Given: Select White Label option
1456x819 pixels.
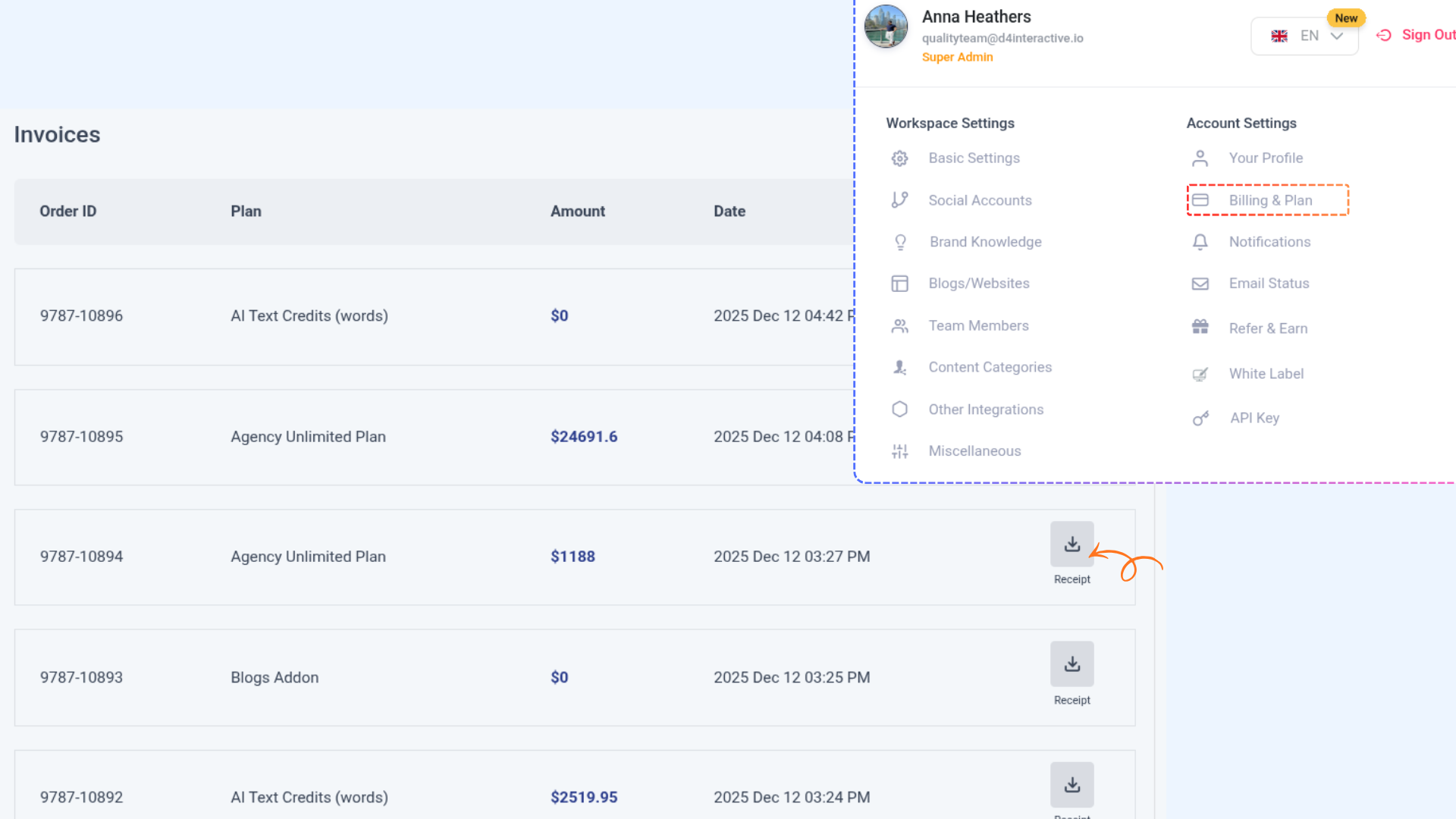Looking at the screenshot, I should click(1266, 374).
